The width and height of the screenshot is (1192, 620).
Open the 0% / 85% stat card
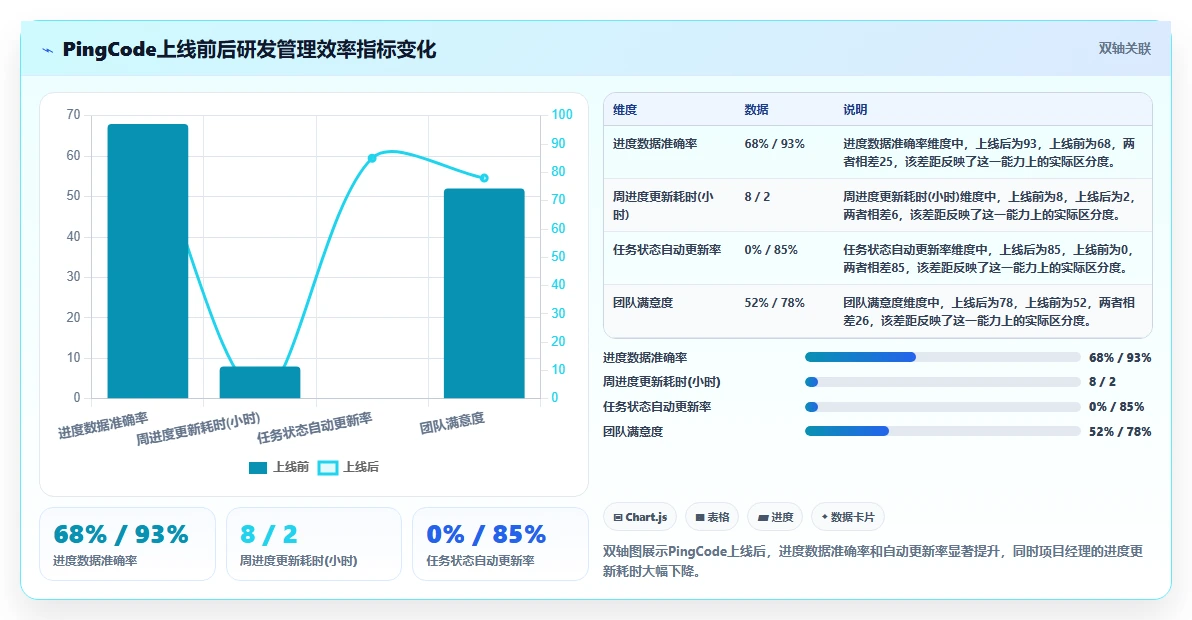click(500, 544)
